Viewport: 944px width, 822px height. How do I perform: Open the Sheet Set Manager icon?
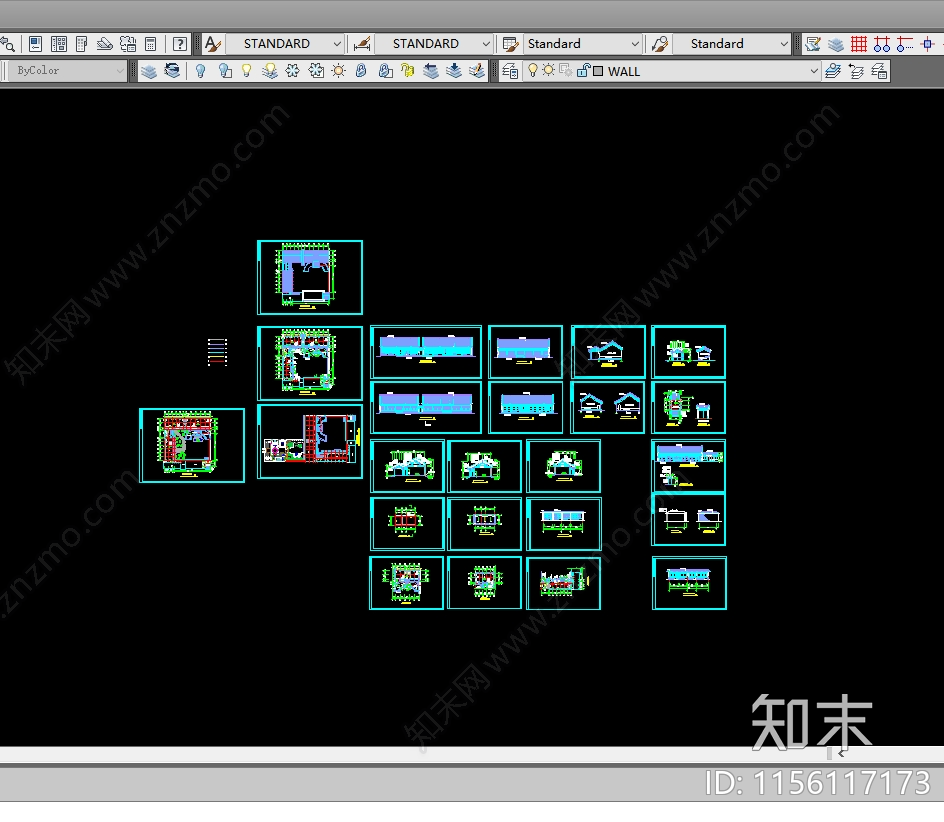tap(105, 44)
